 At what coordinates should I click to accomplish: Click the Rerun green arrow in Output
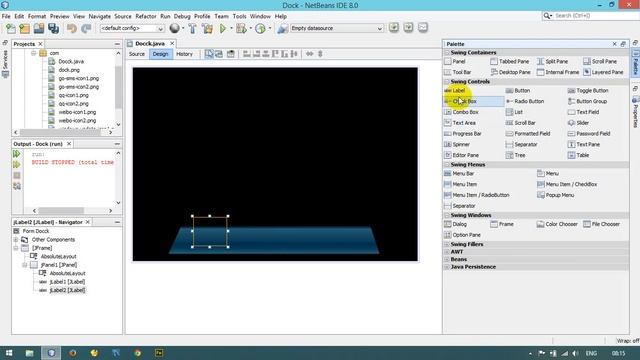[17, 154]
